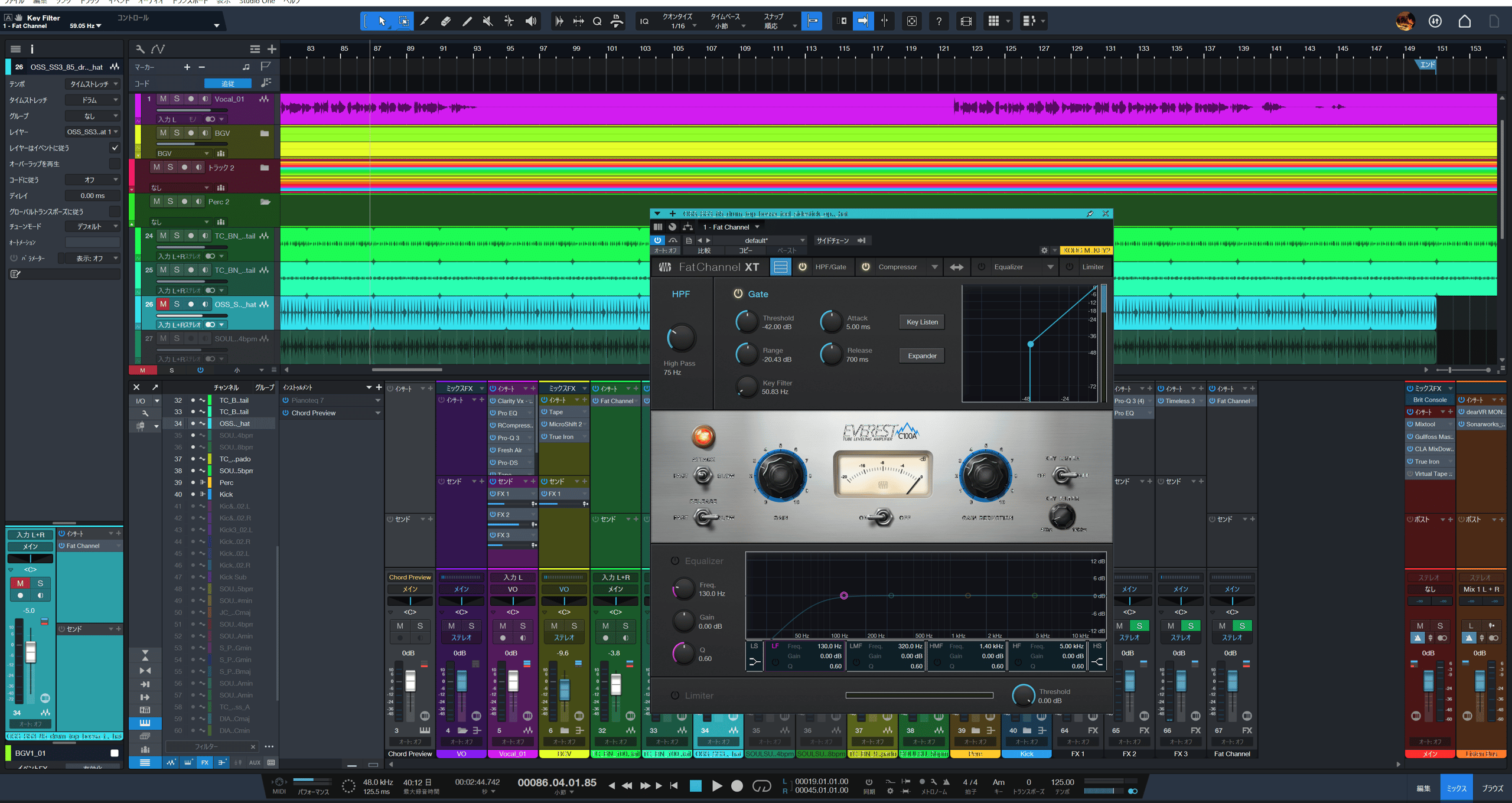1512x803 pixels.
Task: Click the stacked-rows view icon in FatChannel XT
Action: [x=780, y=267]
